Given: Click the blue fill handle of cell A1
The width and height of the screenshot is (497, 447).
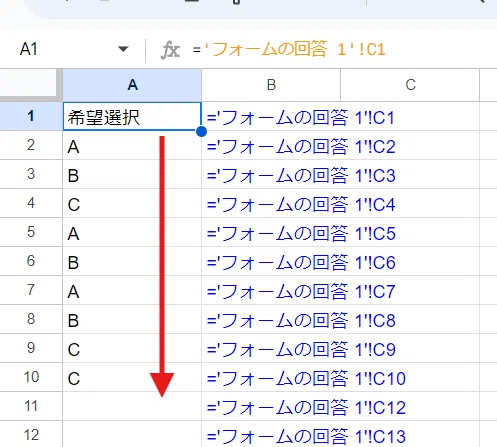Looking at the screenshot, I should (201, 131).
